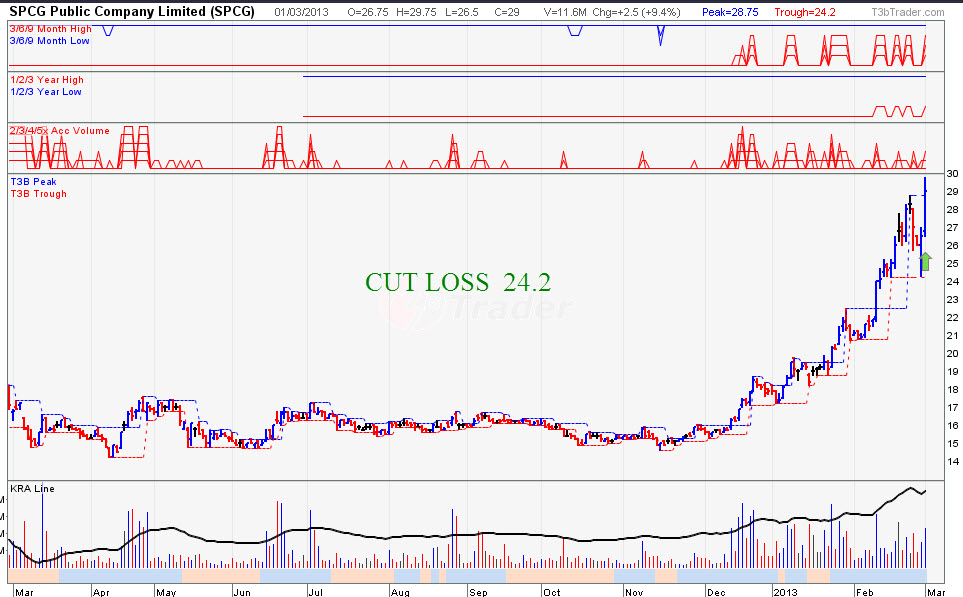The height and width of the screenshot is (597, 963).
Task: Click the Aug month axis label
Action: point(400,592)
